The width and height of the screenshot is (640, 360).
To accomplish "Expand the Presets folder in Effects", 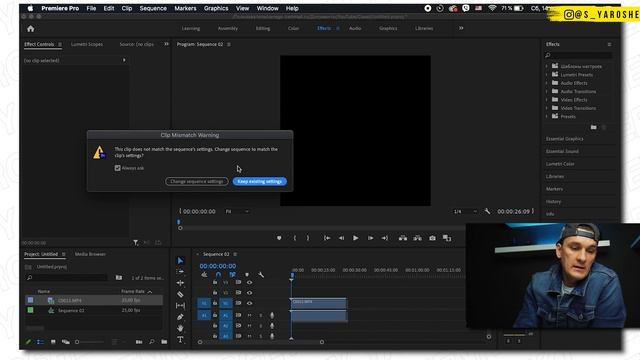I will pos(547,116).
